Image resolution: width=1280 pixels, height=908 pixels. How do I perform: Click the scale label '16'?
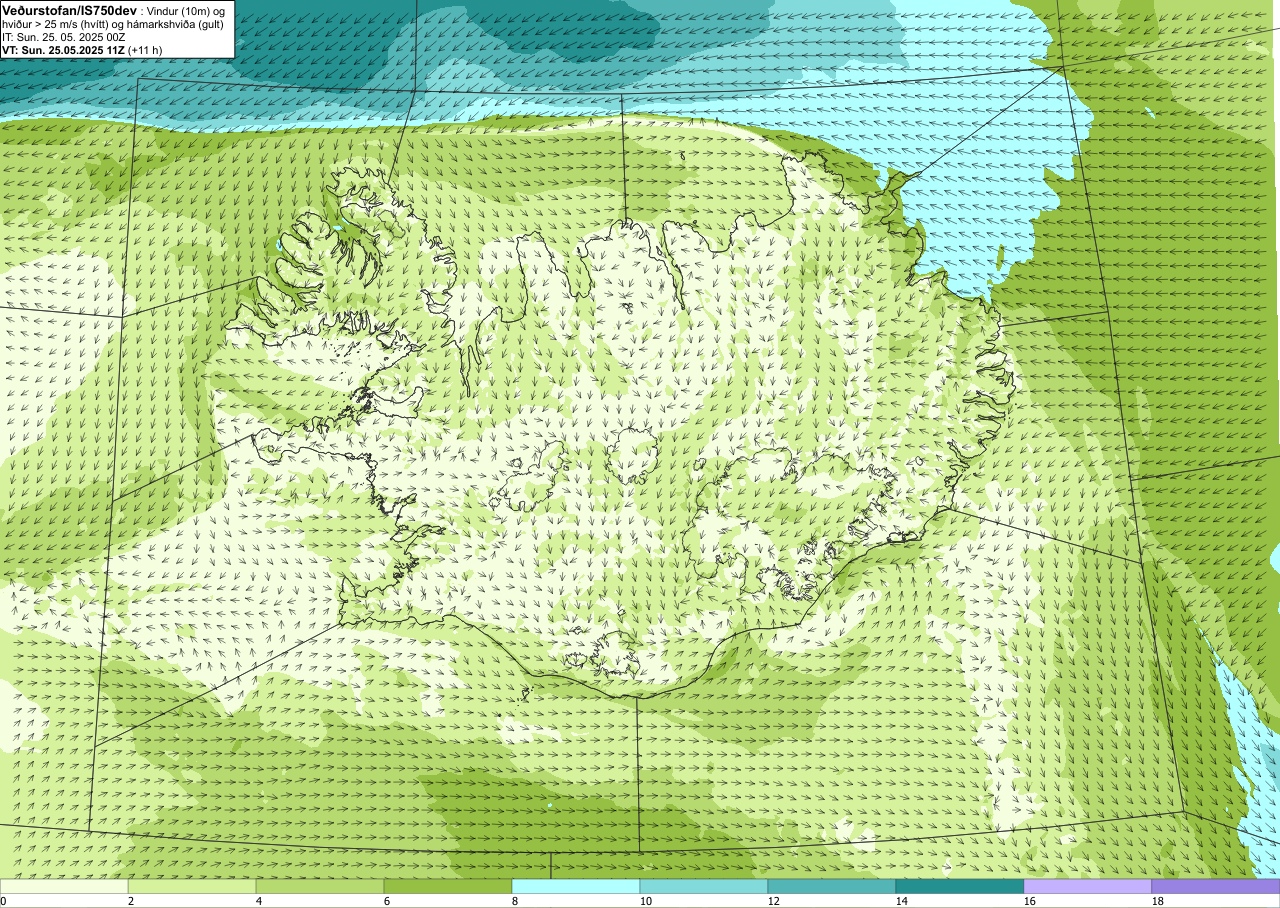click(1030, 901)
